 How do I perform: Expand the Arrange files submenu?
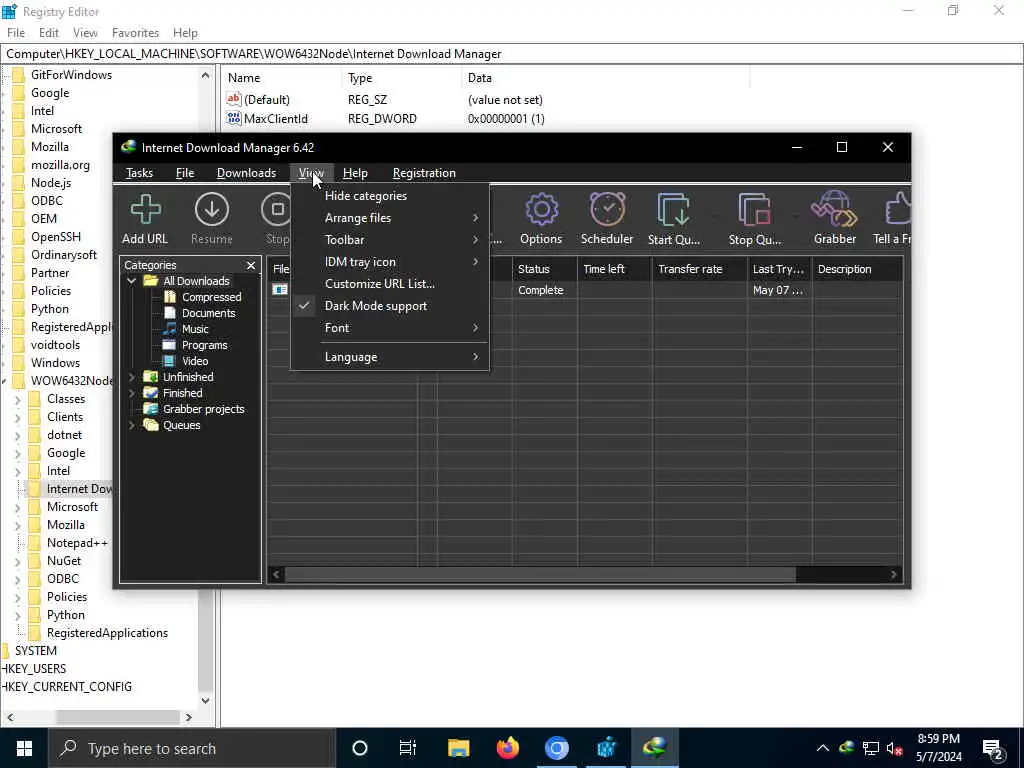[x=390, y=218]
